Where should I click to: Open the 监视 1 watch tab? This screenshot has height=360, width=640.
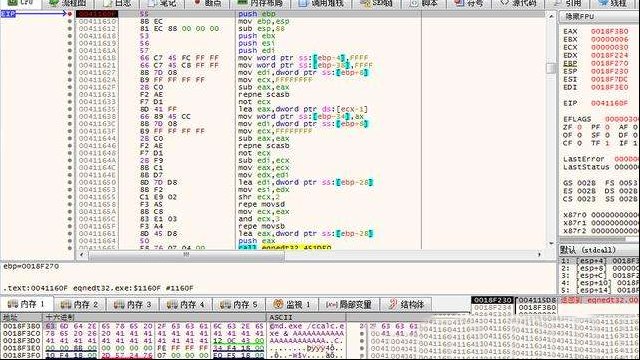[292, 304]
